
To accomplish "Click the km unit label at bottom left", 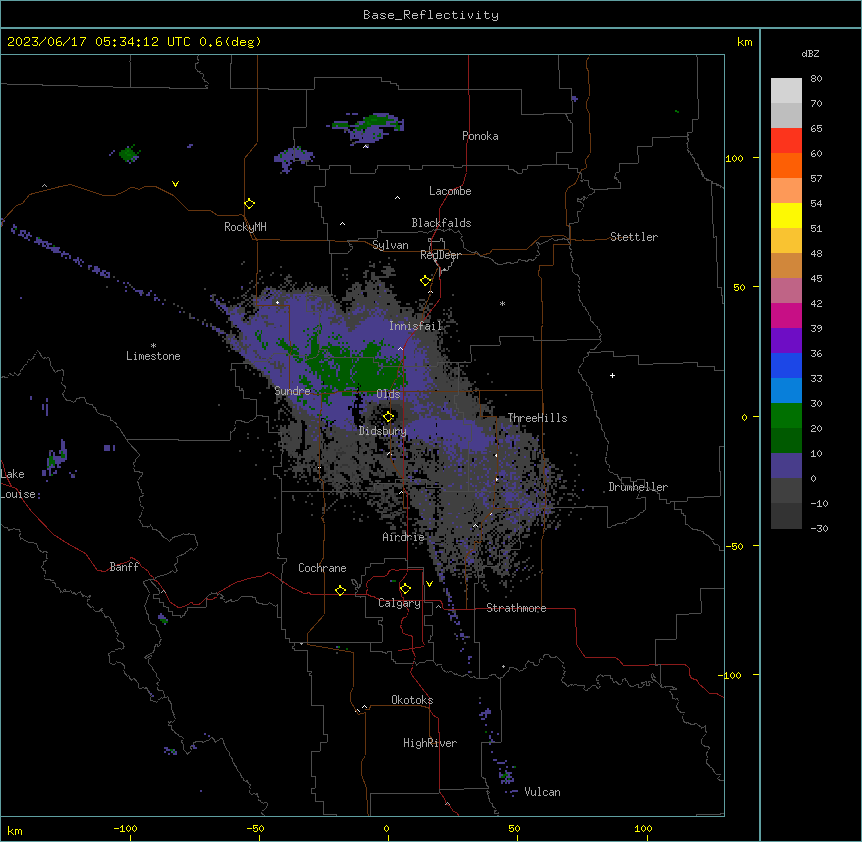I will point(15,830).
